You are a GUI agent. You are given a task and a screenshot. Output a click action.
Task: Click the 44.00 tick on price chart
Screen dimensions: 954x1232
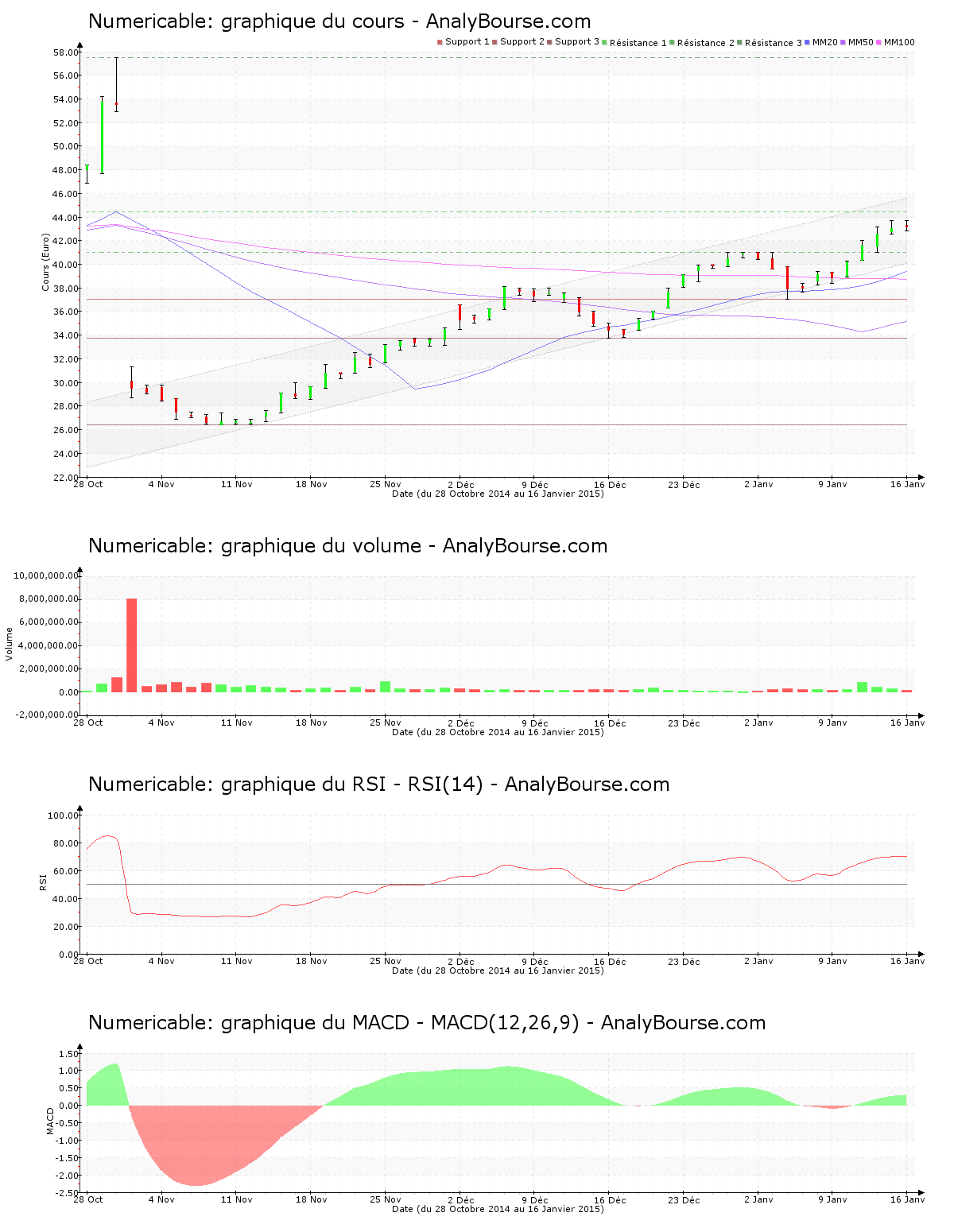pyautogui.click(x=65, y=218)
